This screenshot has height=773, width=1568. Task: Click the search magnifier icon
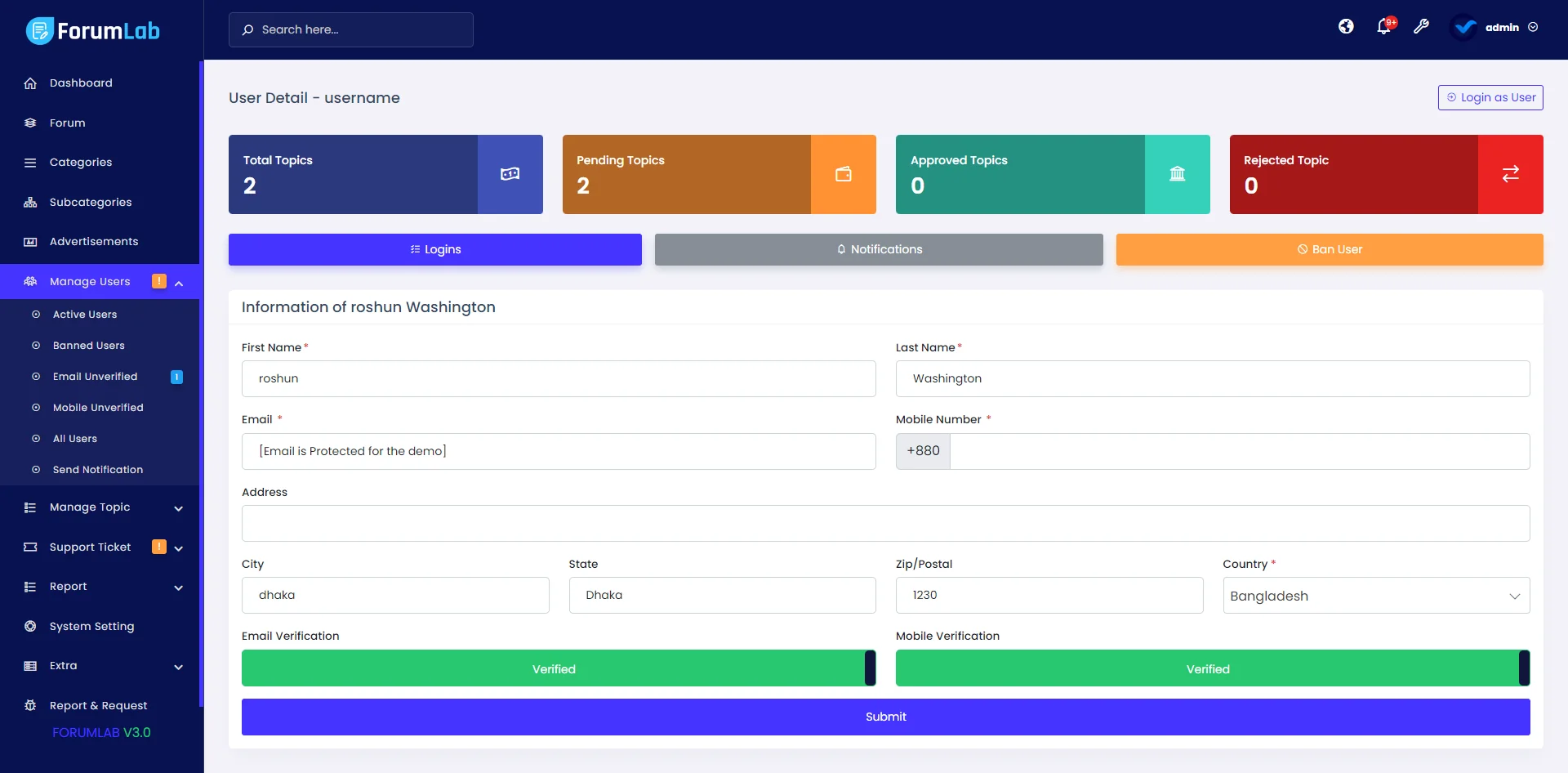[247, 29]
